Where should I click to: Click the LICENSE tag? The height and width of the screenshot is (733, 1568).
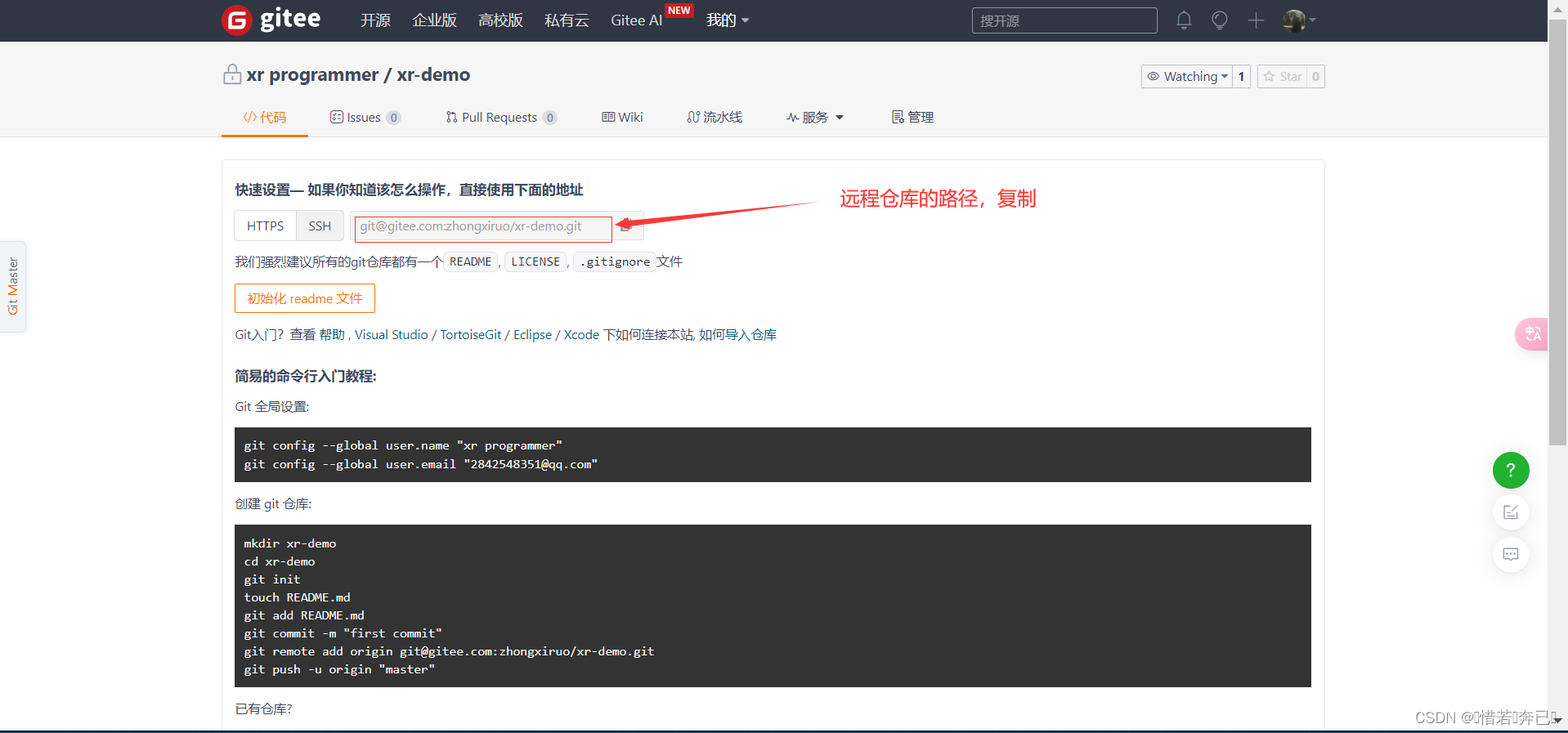(535, 261)
